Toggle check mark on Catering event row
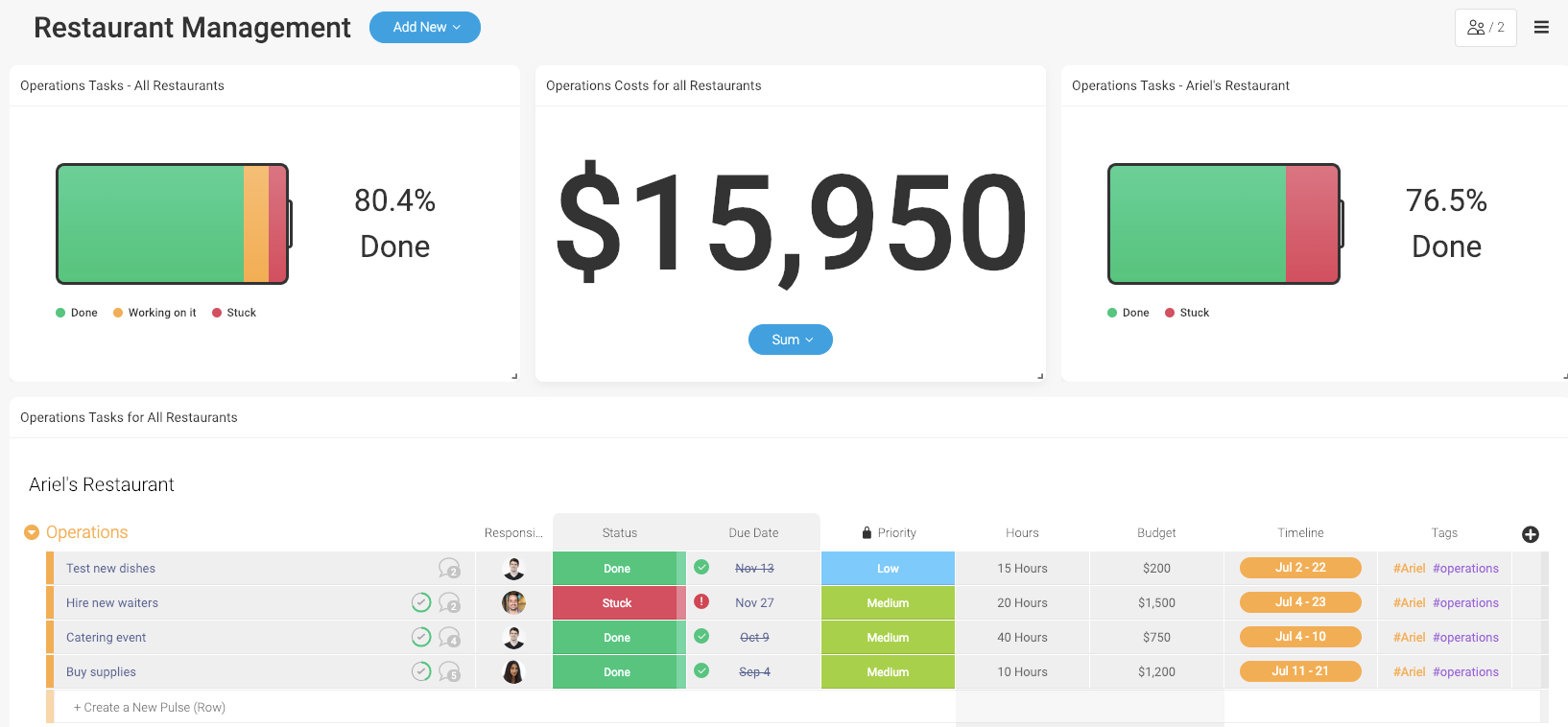Image resolution: width=1568 pixels, height=727 pixels. coord(421,637)
